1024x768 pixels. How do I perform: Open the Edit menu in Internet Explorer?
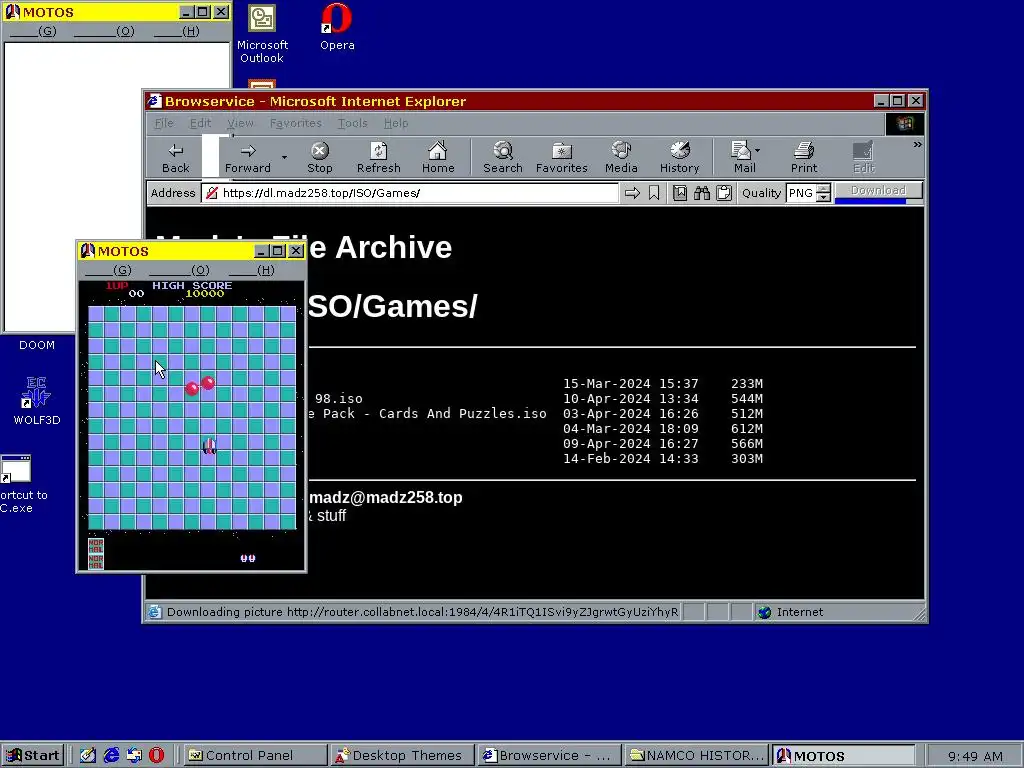pyautogui.click(x=200, y=123)
